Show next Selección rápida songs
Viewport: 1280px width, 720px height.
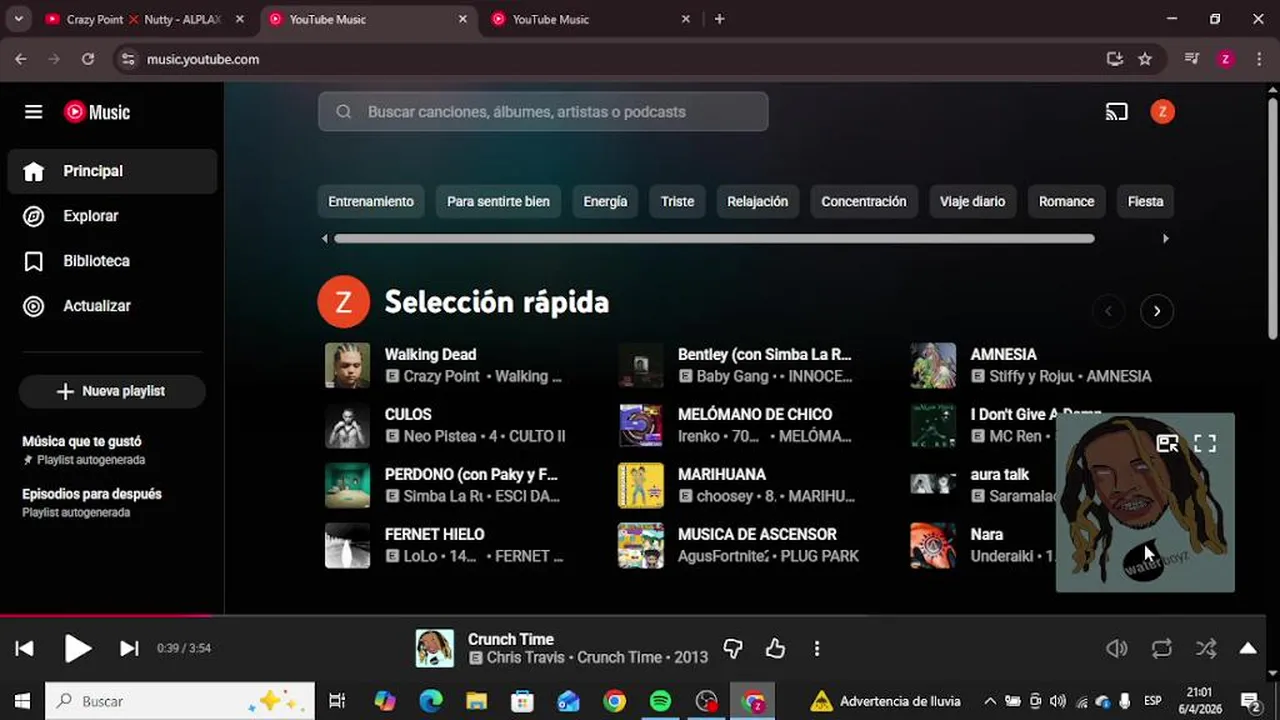pos(1156,311)
